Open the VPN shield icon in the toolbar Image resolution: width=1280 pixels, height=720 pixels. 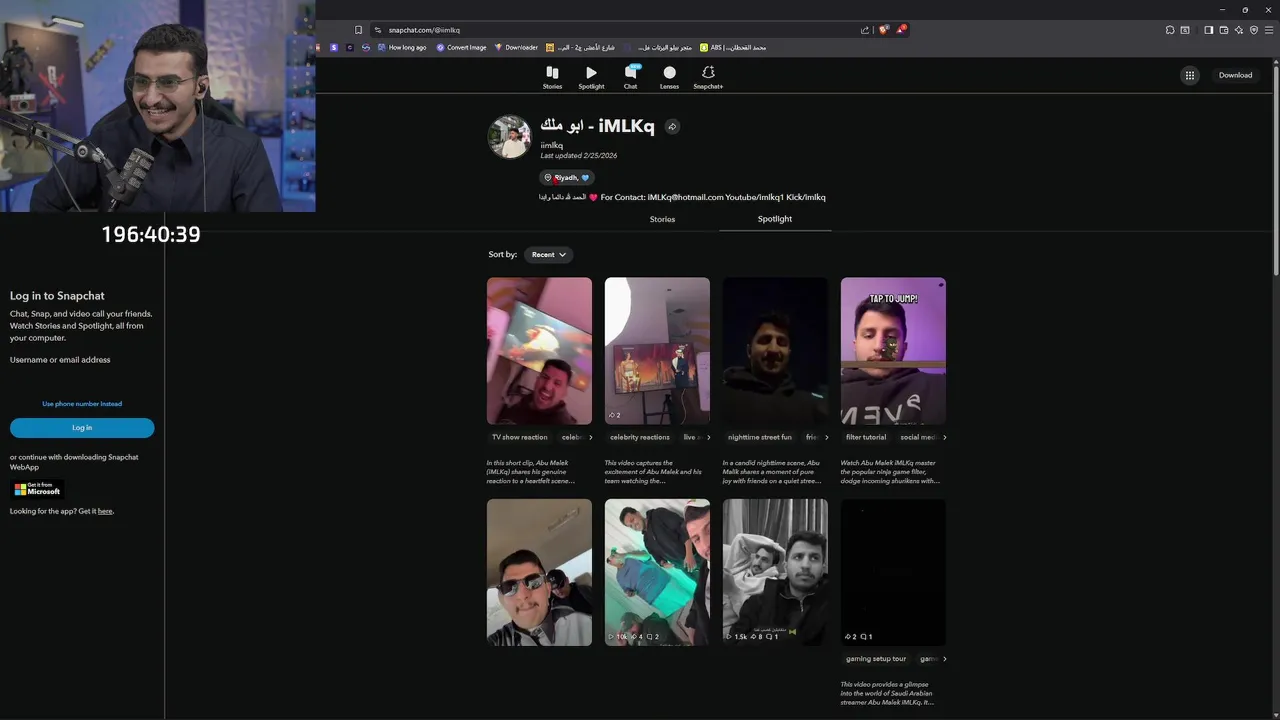[x=1254, y=30]
